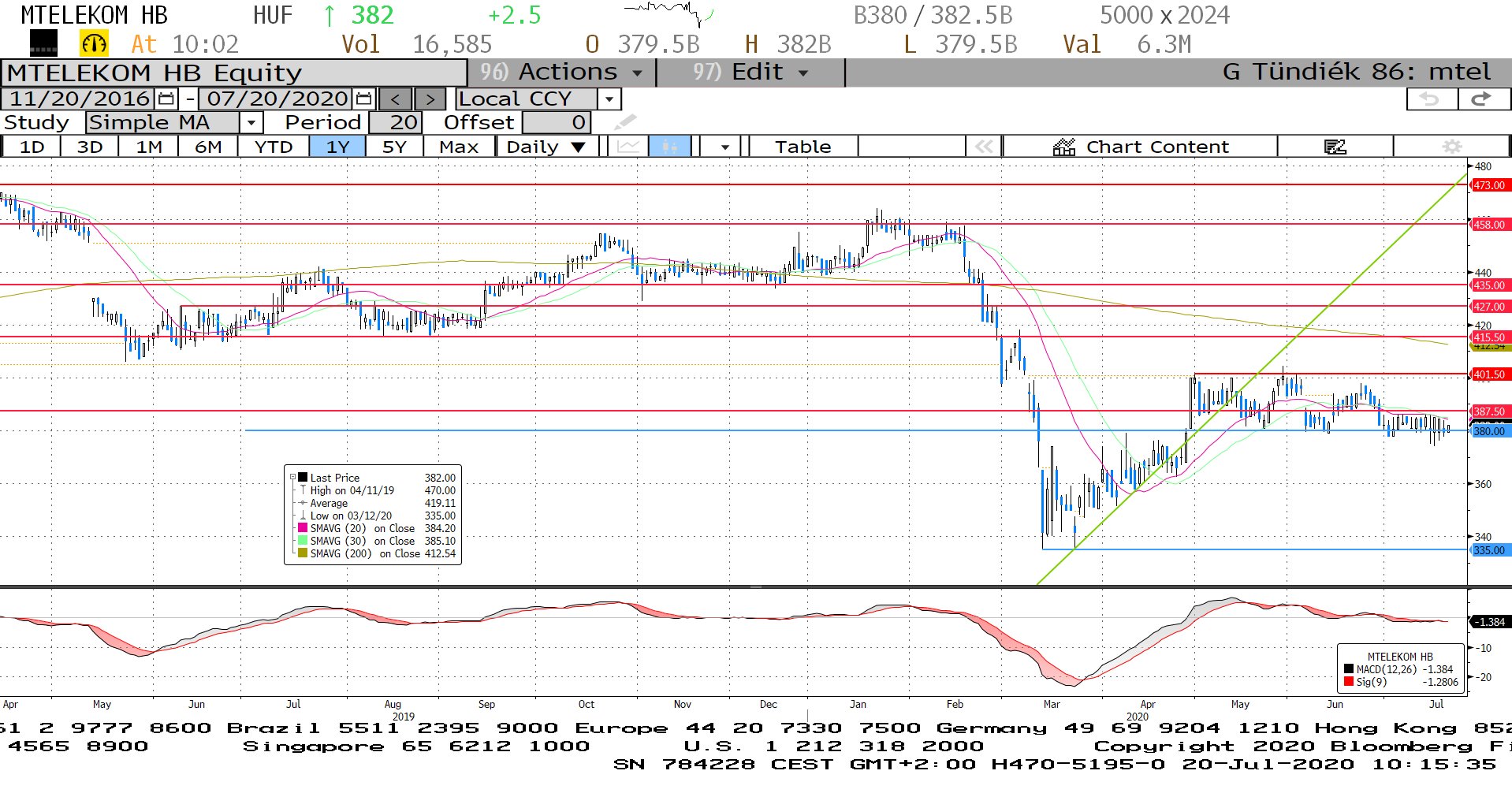The height and width of the screenshot is (808, 1512).
Task: Click 'G Tündiék 86: mtel' chart title
Action: click(x=1356, y=72)
